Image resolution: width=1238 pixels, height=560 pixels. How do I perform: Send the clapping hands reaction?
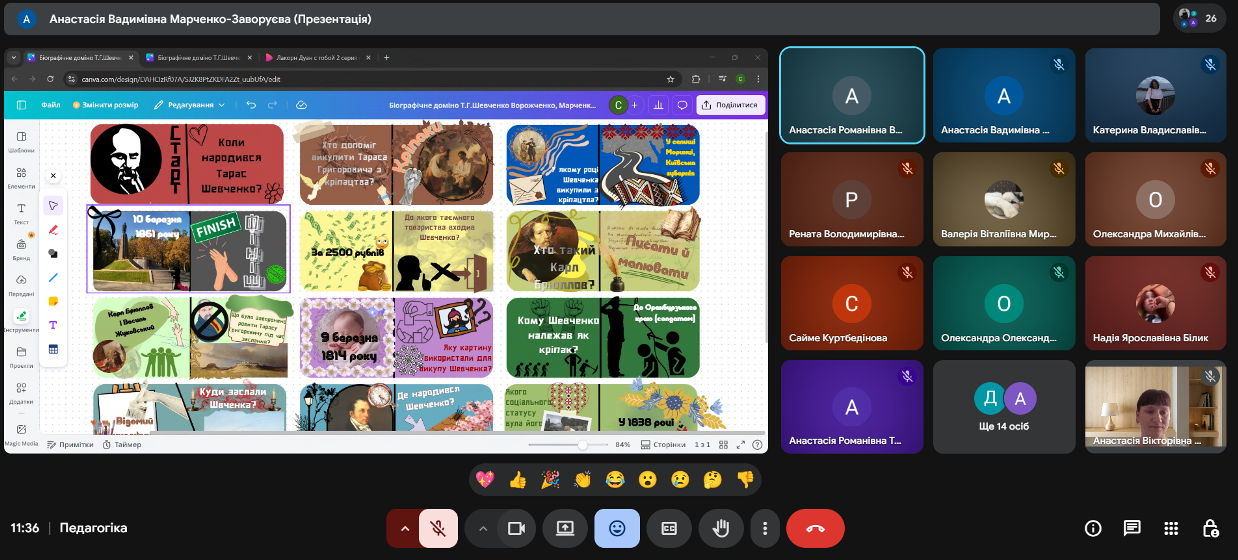pos(582,480)
